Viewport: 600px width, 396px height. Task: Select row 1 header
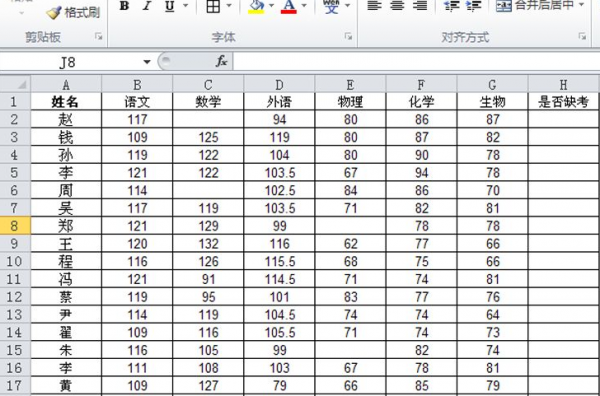point(15,102)
